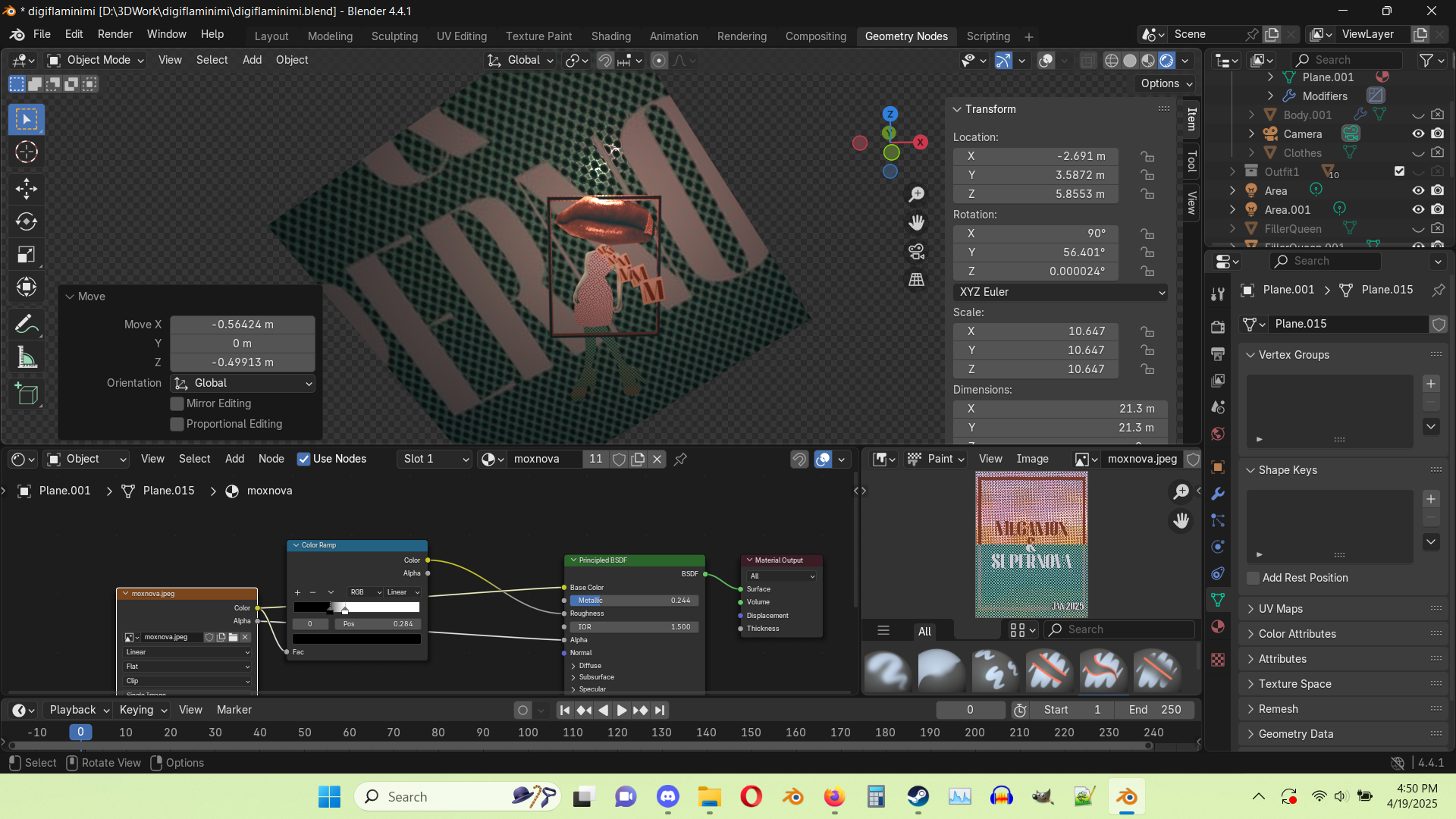This screenshot has width=1456, height=819.
Task: Open the Object Data green triangle tab
Action: (x=1218, y=600)
